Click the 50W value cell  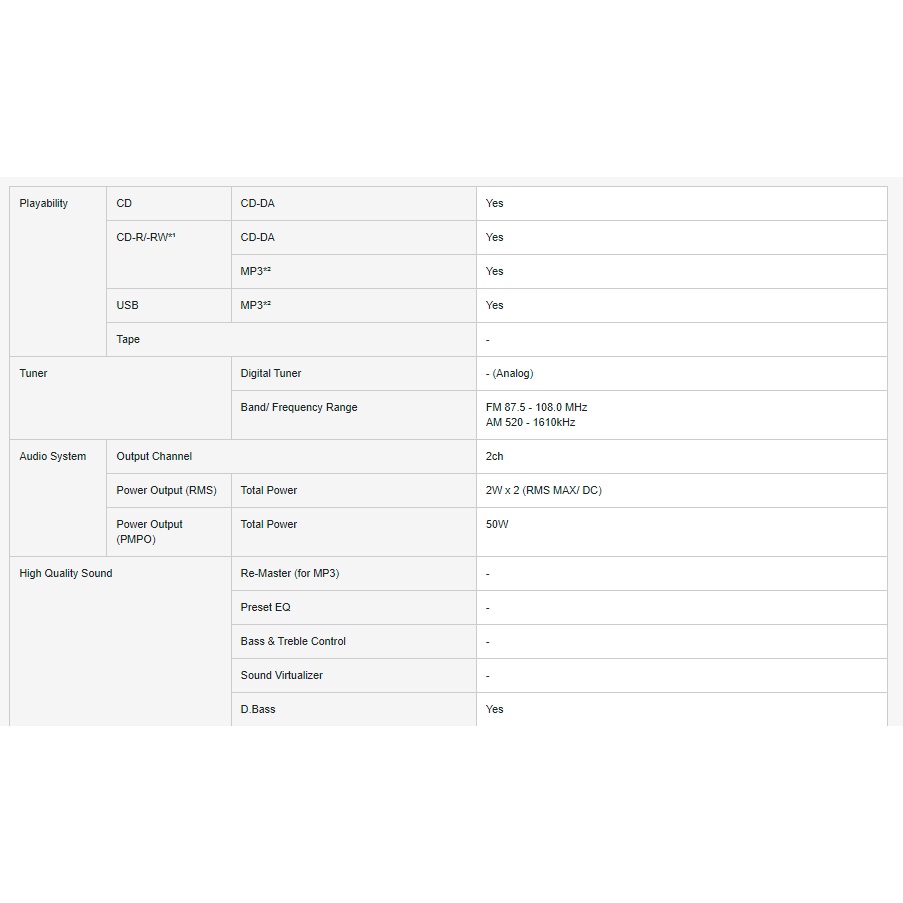click(x=497, y=525)
